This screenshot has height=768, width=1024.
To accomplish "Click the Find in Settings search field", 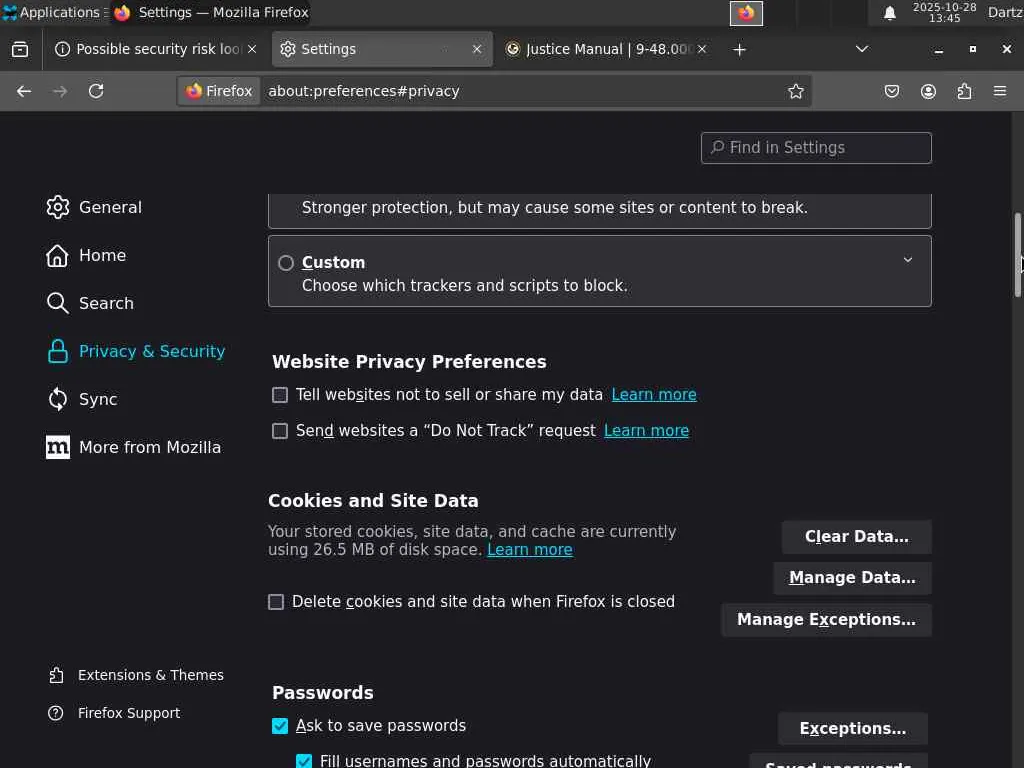I will tap(816, 148).
